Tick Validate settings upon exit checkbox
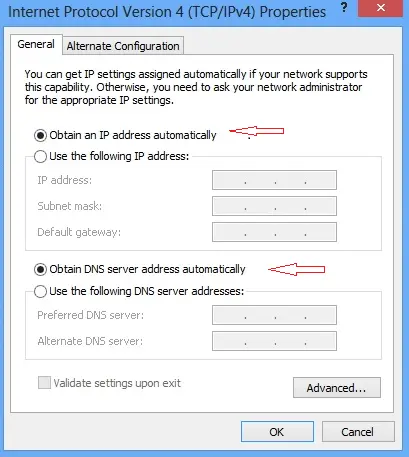 tap(44, 383)
